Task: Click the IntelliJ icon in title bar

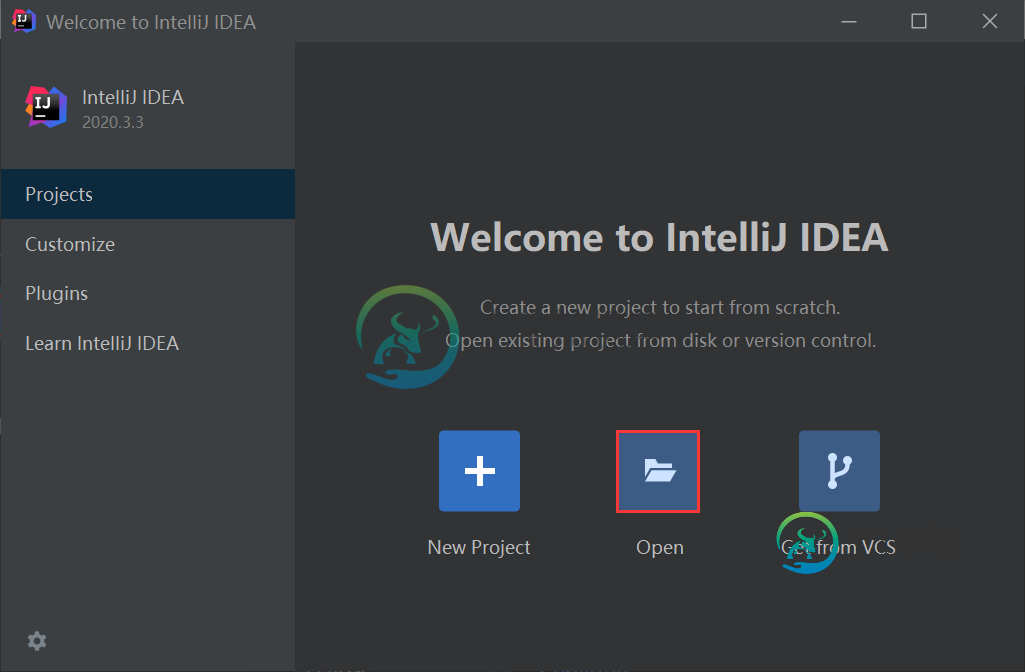Action: coord(24,21)
